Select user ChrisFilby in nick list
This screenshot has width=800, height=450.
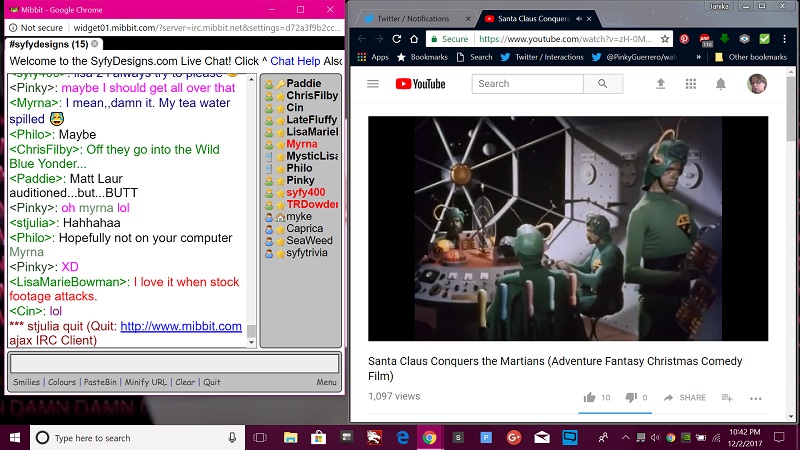tap(312, 95)
